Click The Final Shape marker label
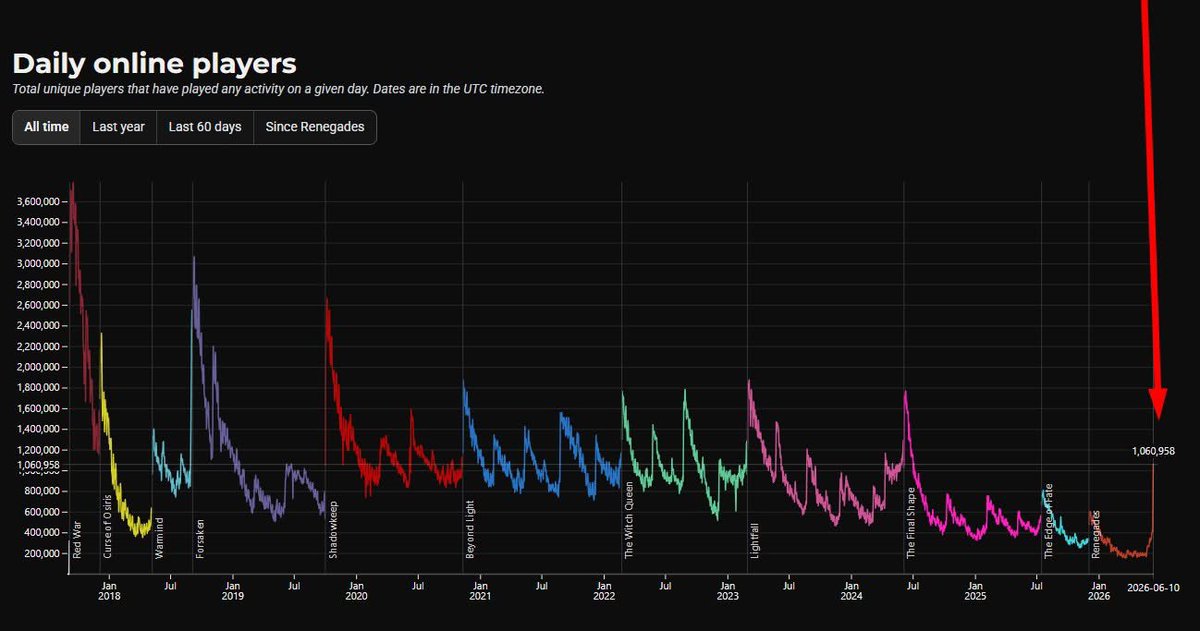Image resolution: width=1200 pixels, height=631 pixels. pyautogui.click(x=911, y=522)
